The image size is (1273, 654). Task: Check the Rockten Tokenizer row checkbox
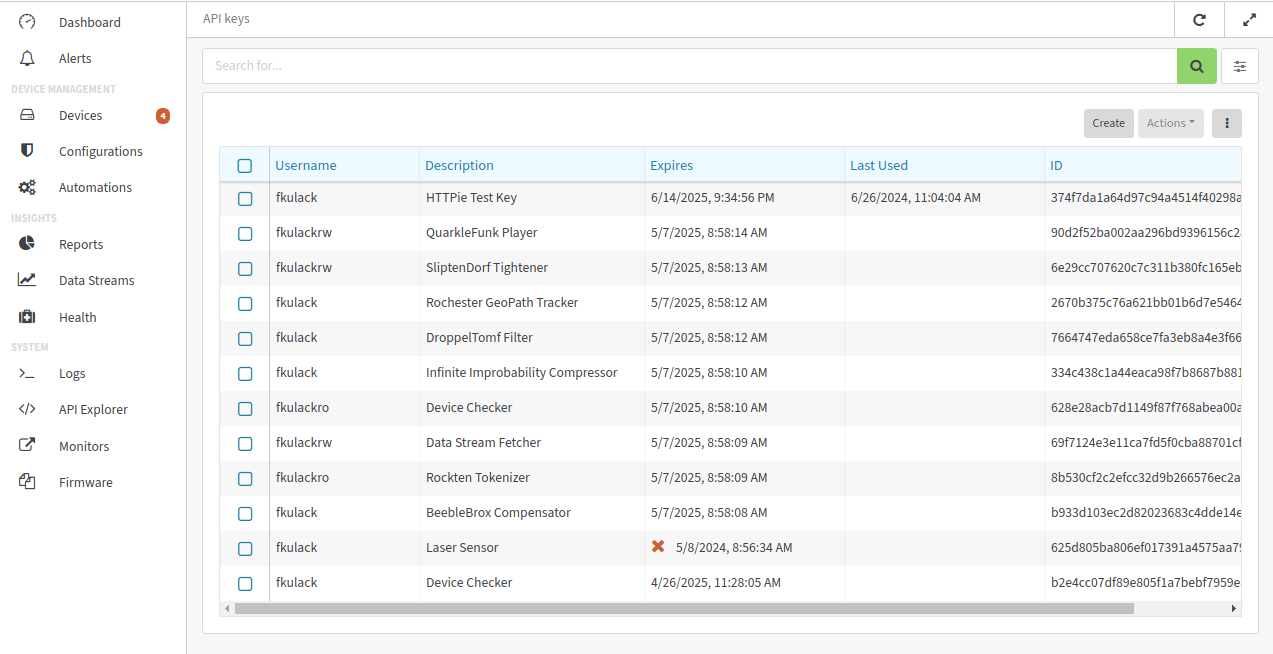coord(245,478)
